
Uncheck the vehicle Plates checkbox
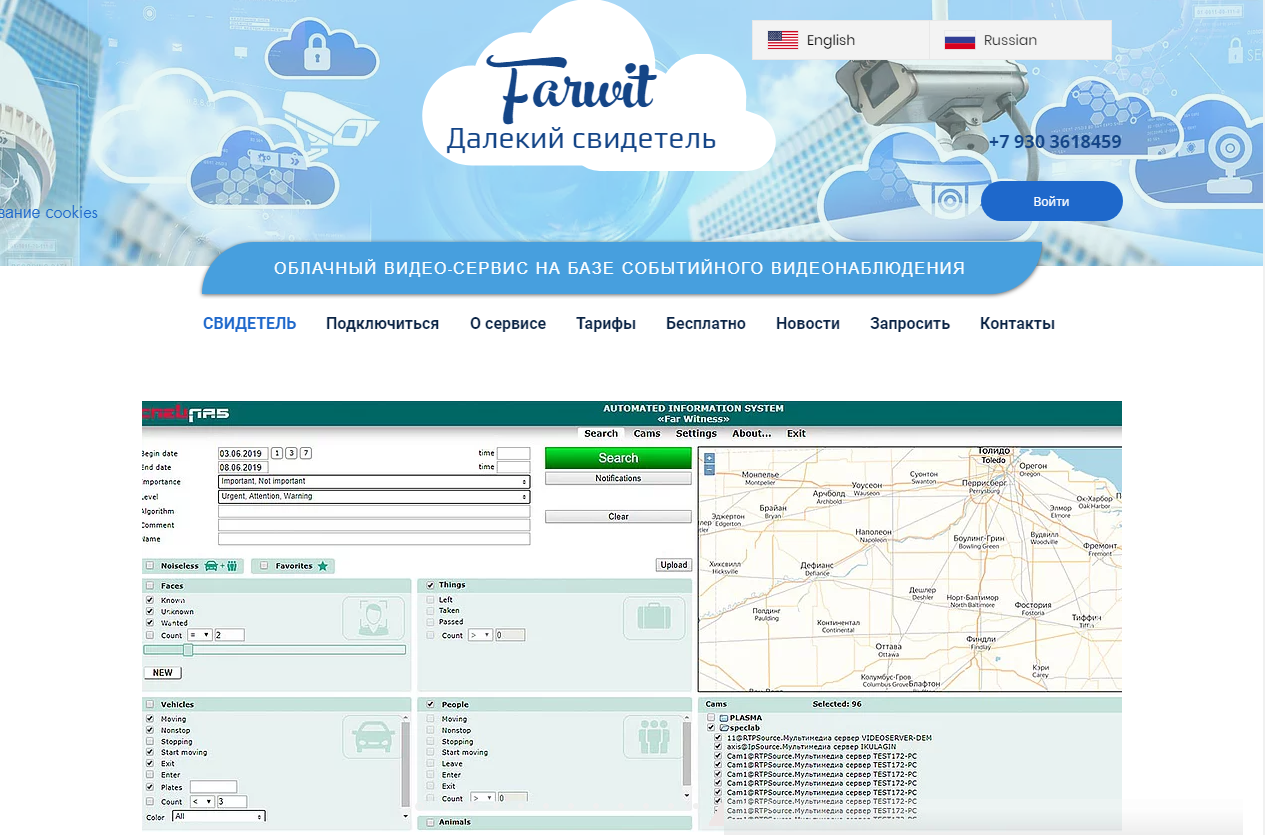click(x=150, y=787)
